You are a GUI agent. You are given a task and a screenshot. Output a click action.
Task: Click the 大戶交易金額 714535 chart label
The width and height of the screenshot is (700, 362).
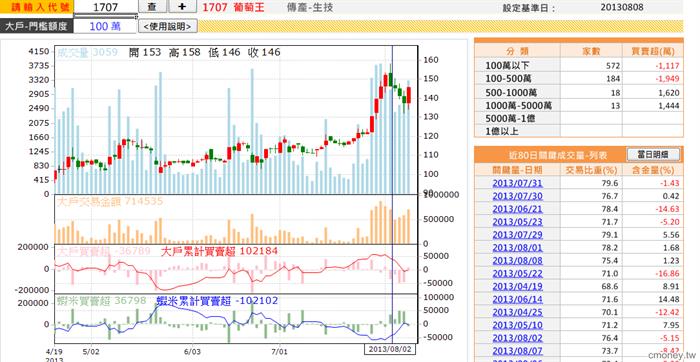tap(110, 201)
